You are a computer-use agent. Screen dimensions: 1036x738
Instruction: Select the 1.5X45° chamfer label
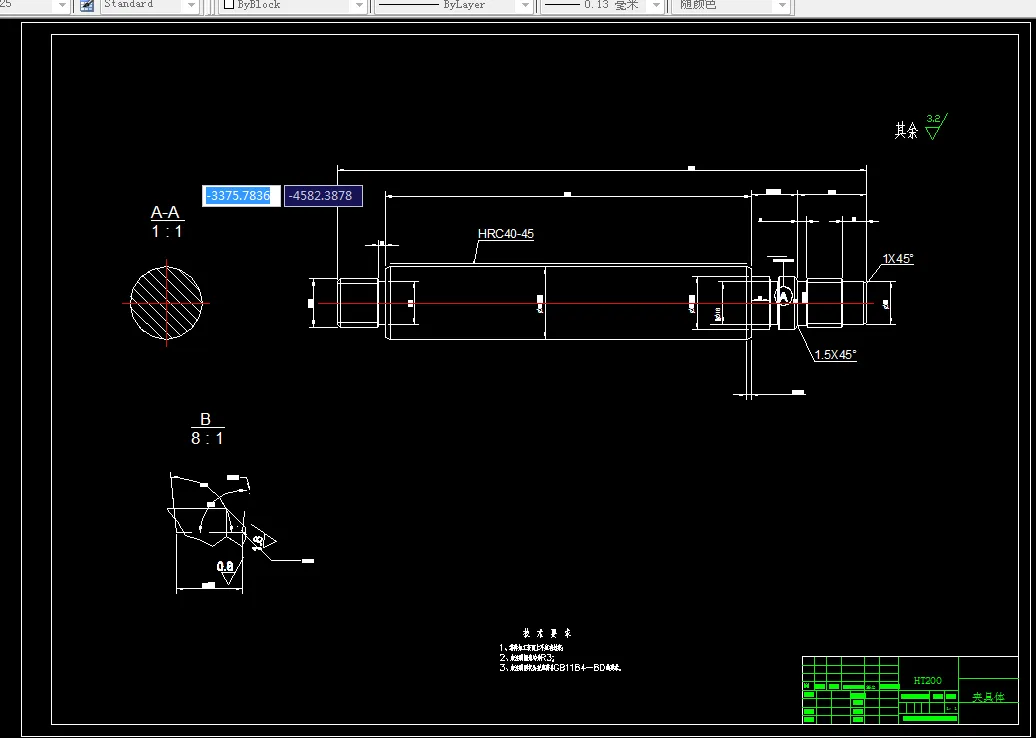835,355
